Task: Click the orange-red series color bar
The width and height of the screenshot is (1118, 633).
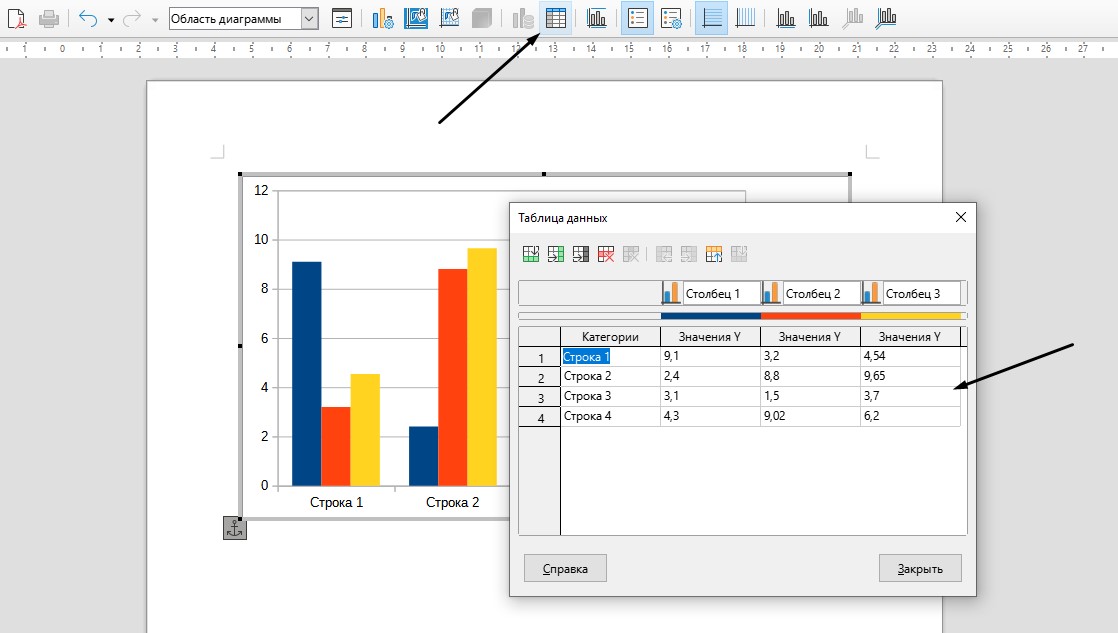Action: 810,316
